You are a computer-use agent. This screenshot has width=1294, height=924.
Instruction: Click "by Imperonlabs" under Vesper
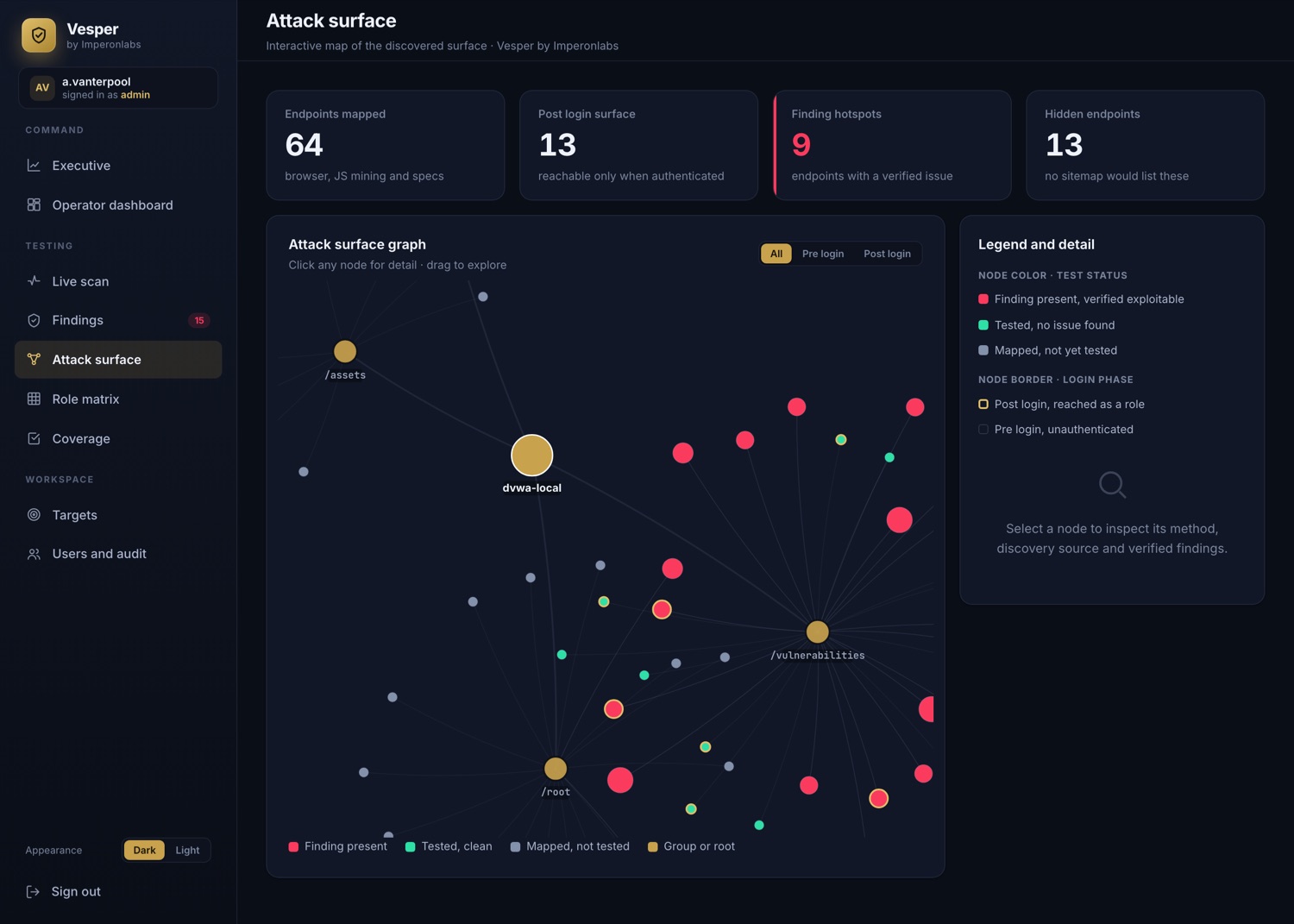click(x=104, y=45)
